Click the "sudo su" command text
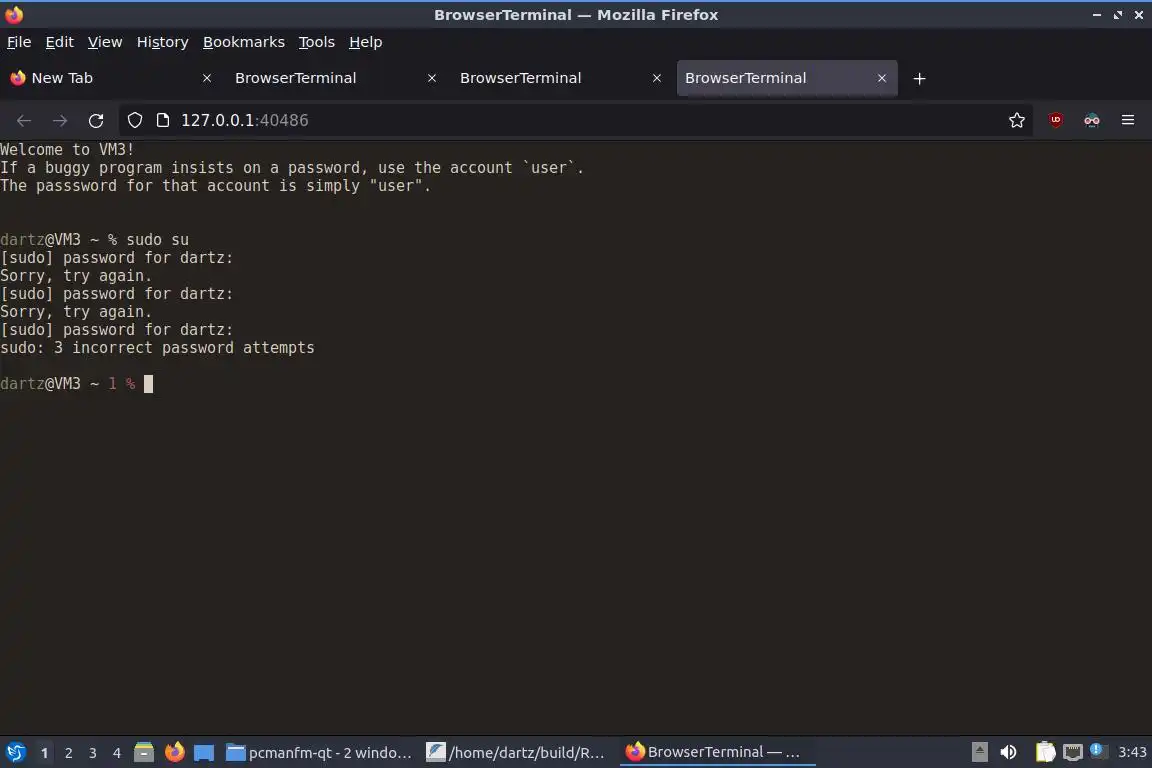1152x768 pixels. [157, 240]
